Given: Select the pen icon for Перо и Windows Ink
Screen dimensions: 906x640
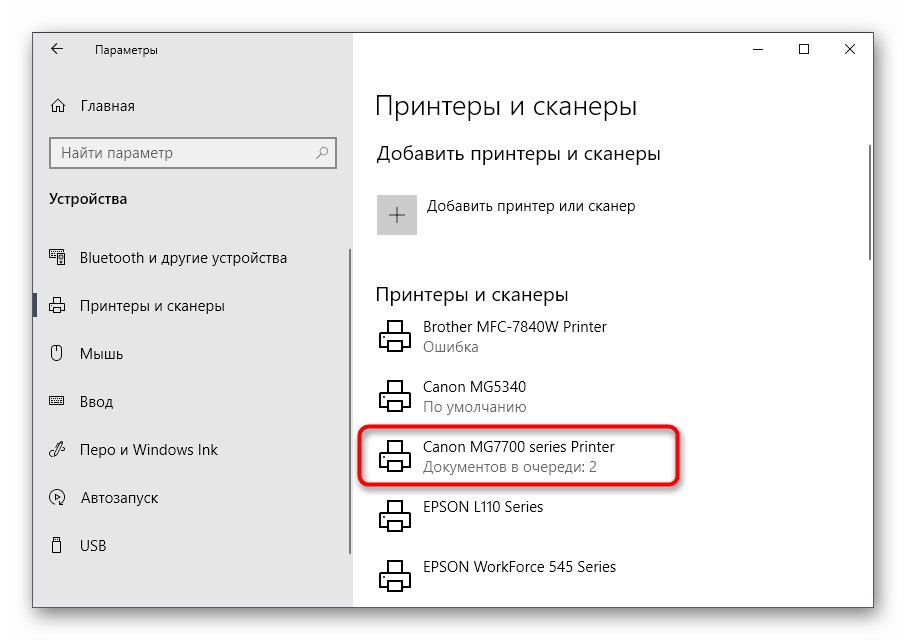Looking at the screenshot, I should [57, 449].
